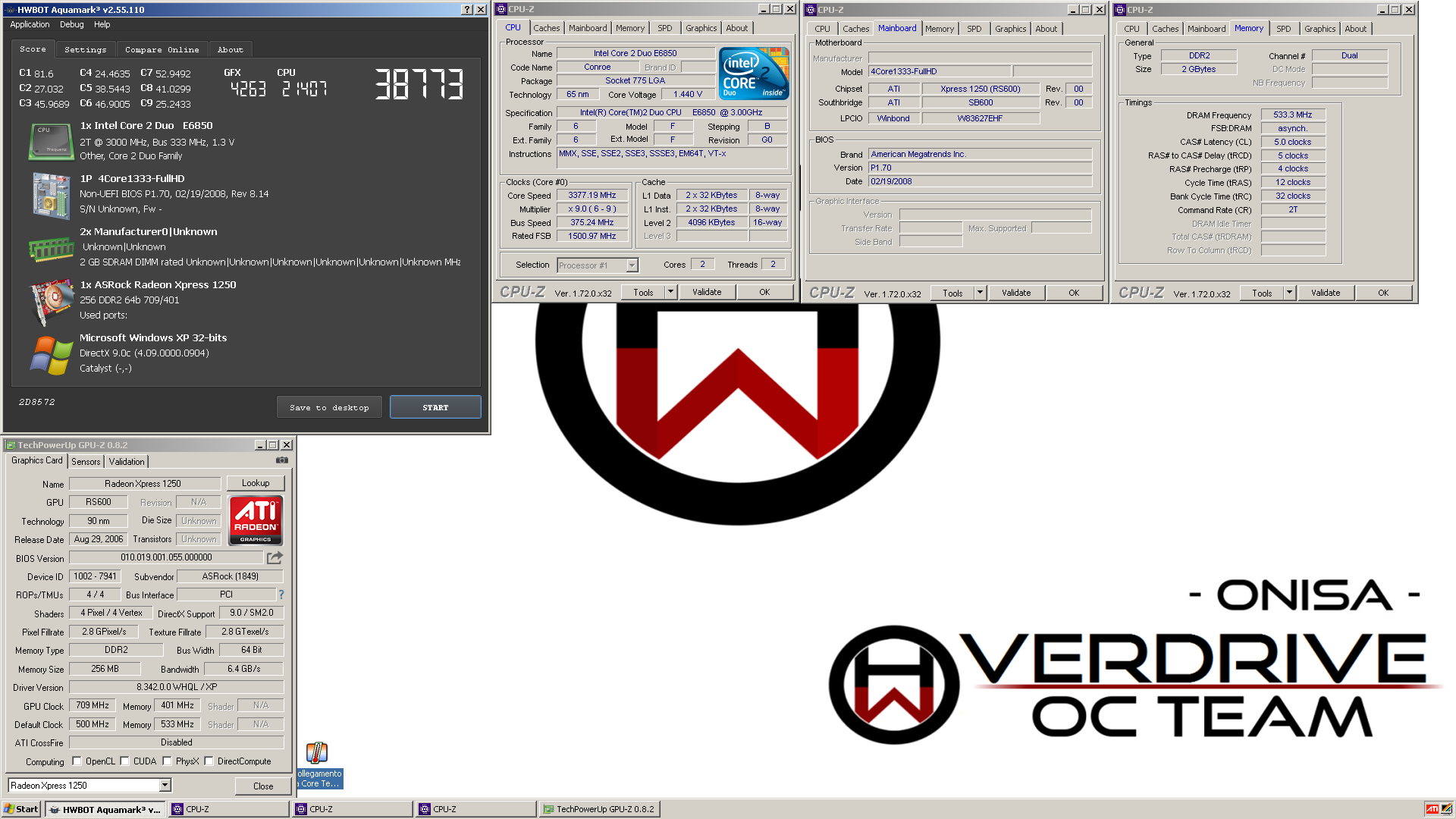Screen dimensions: 1456x819
Task: Enable the OpenCL checkbox in GPU-Z
Action: coord(77,761)
